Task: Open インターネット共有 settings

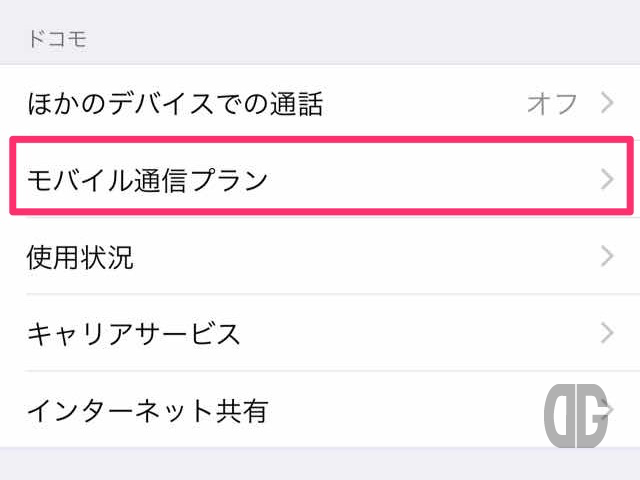Action: point(320,409)
